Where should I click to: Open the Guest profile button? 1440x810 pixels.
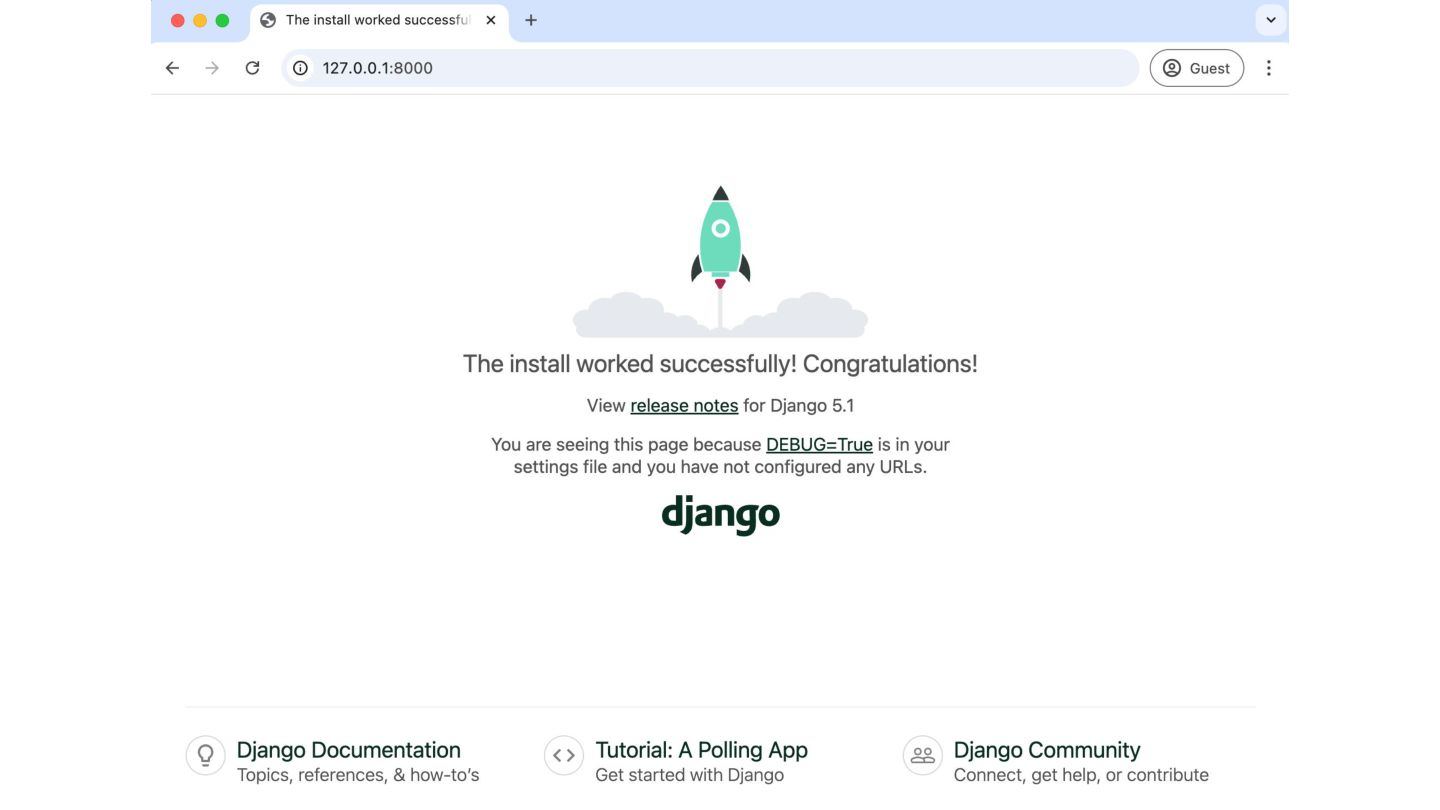tap(1196, 68)
